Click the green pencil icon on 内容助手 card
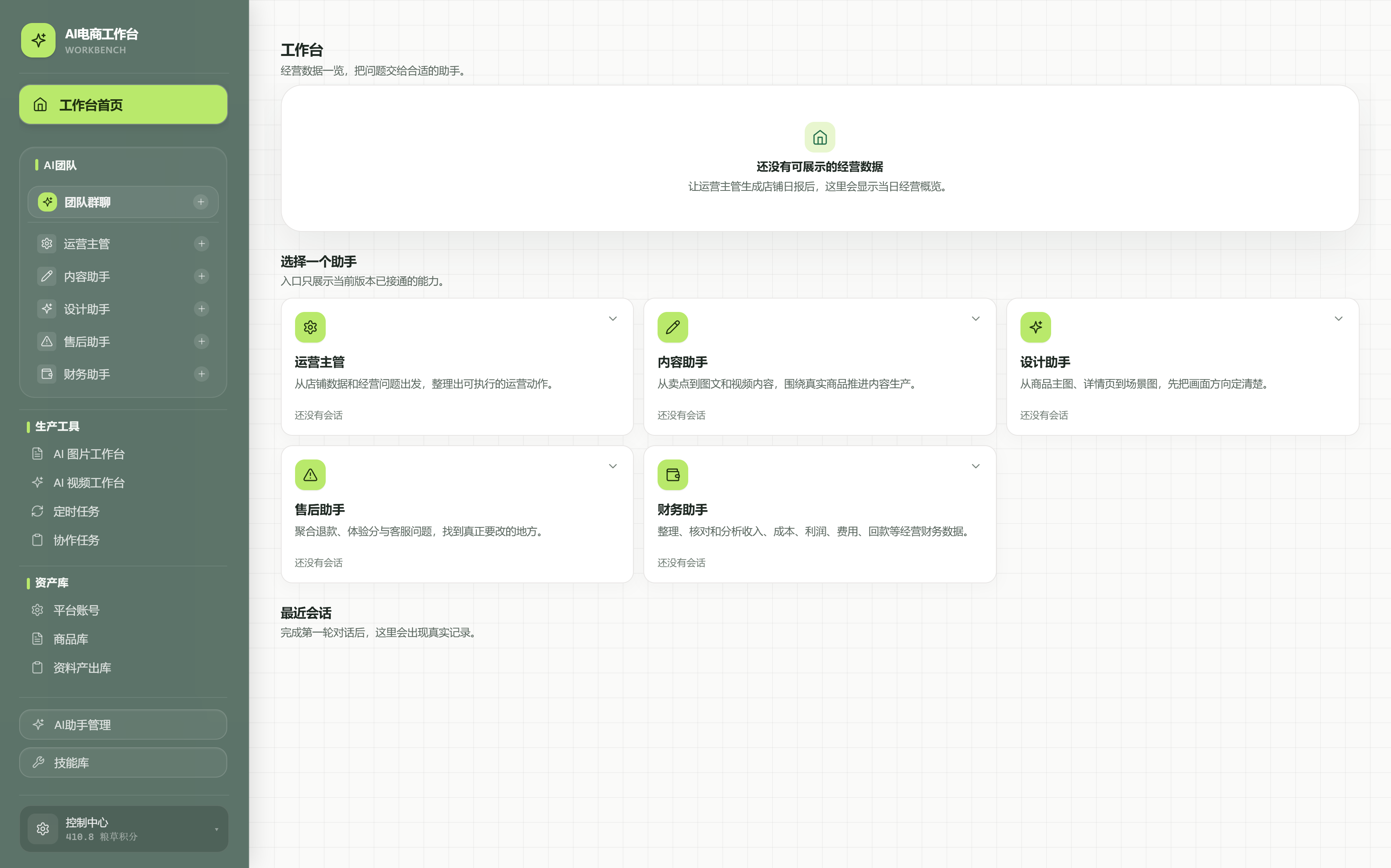The width and height of the screenshot is (1391, 868). [x=673, y=327]
